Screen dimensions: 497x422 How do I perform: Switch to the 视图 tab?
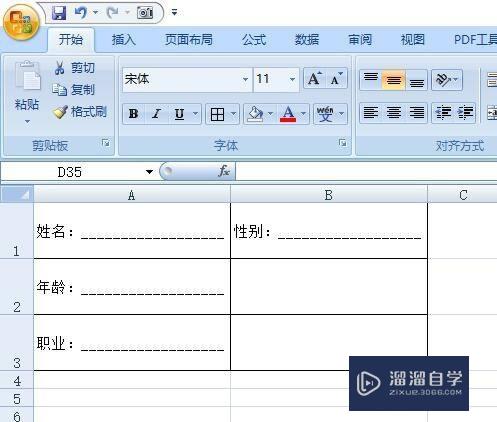[x=413, y=40]
